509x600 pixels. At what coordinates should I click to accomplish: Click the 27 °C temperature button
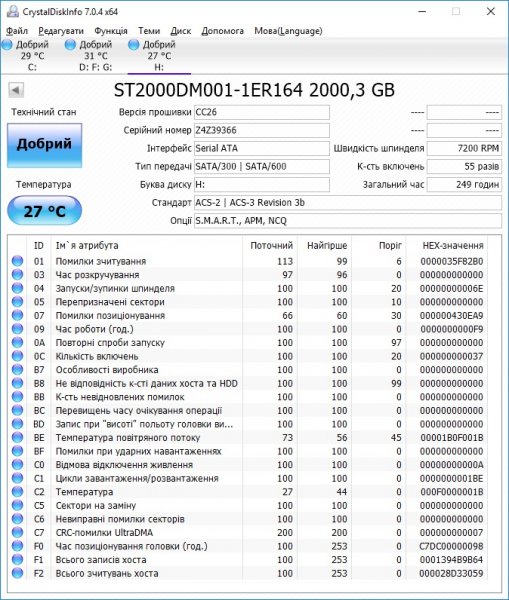click(44, 211)
